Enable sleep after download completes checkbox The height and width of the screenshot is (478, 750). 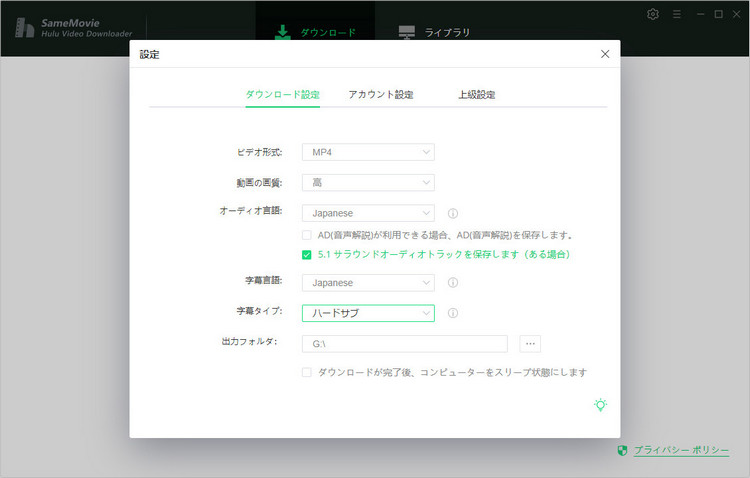pyautogui.click(x=307, y=372)
